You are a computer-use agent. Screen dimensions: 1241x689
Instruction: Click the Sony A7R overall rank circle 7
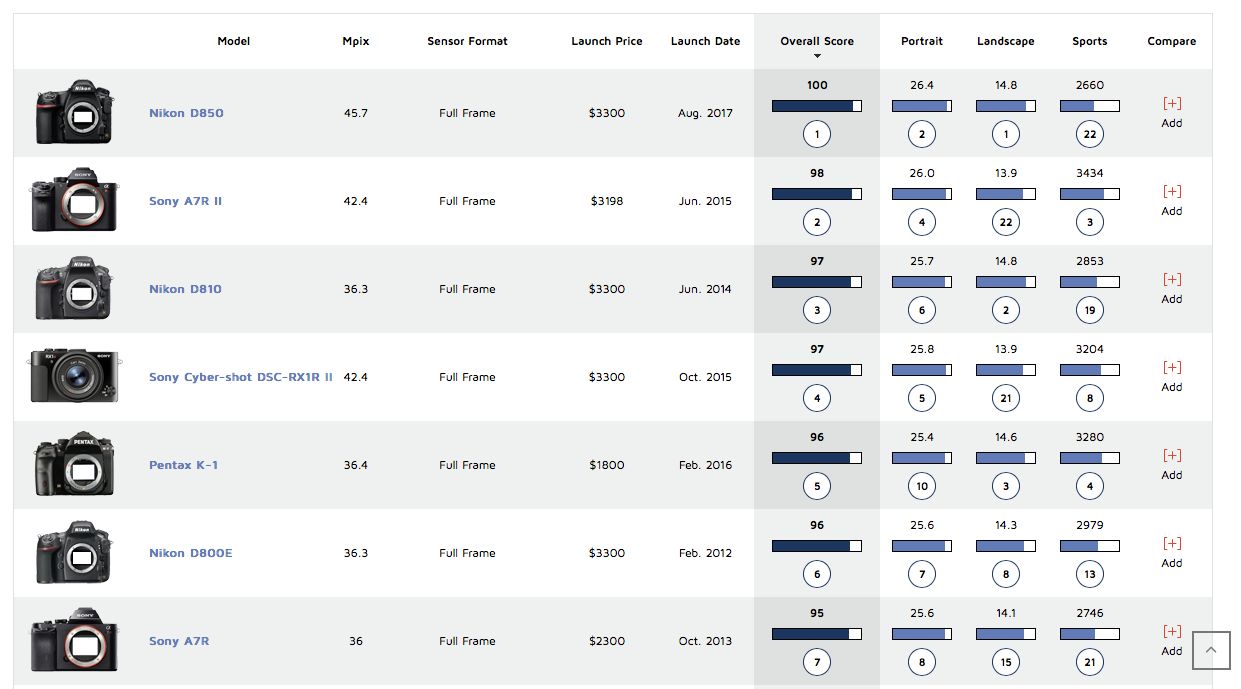817,662
